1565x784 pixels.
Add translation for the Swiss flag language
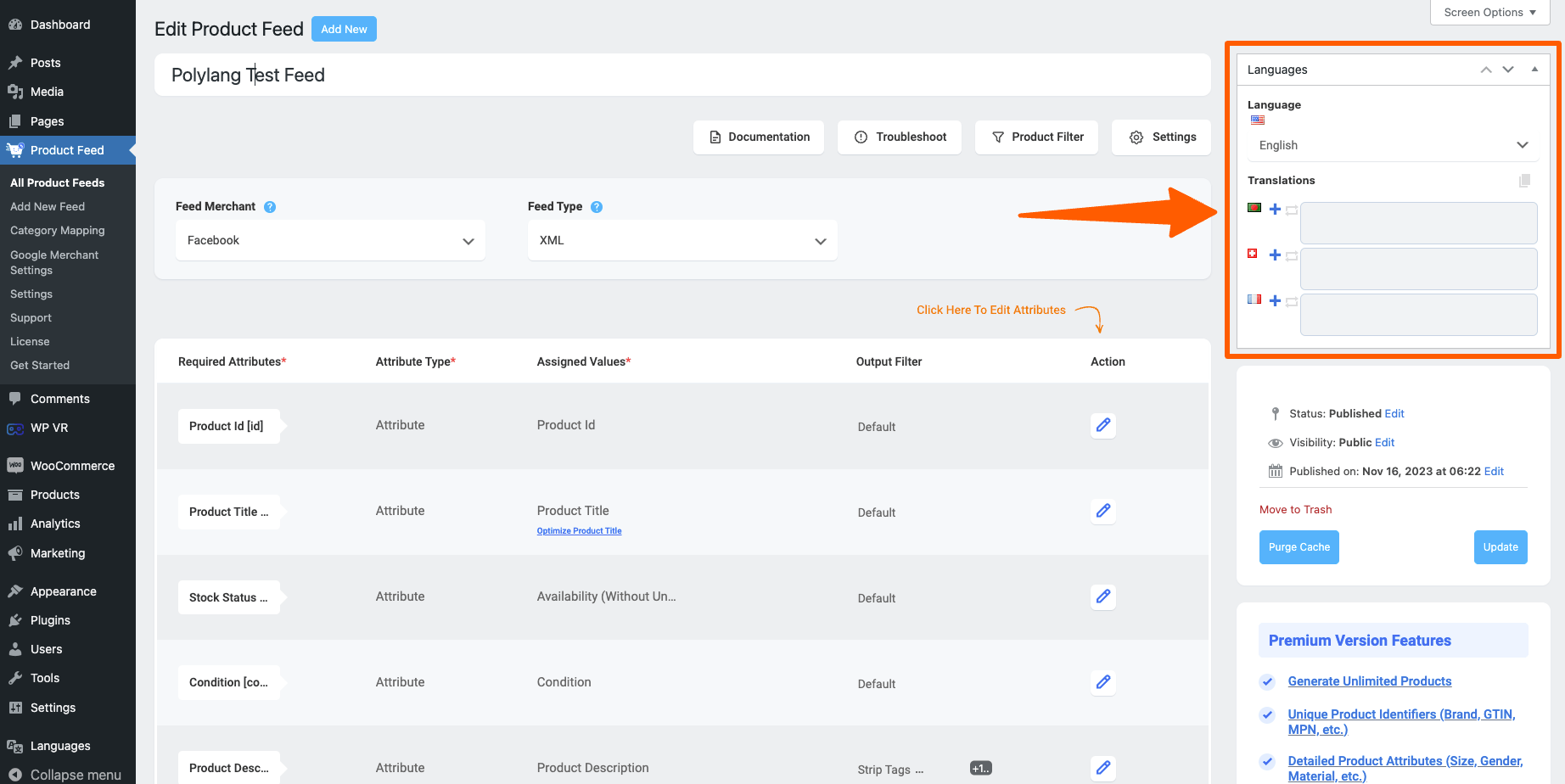1275,255
